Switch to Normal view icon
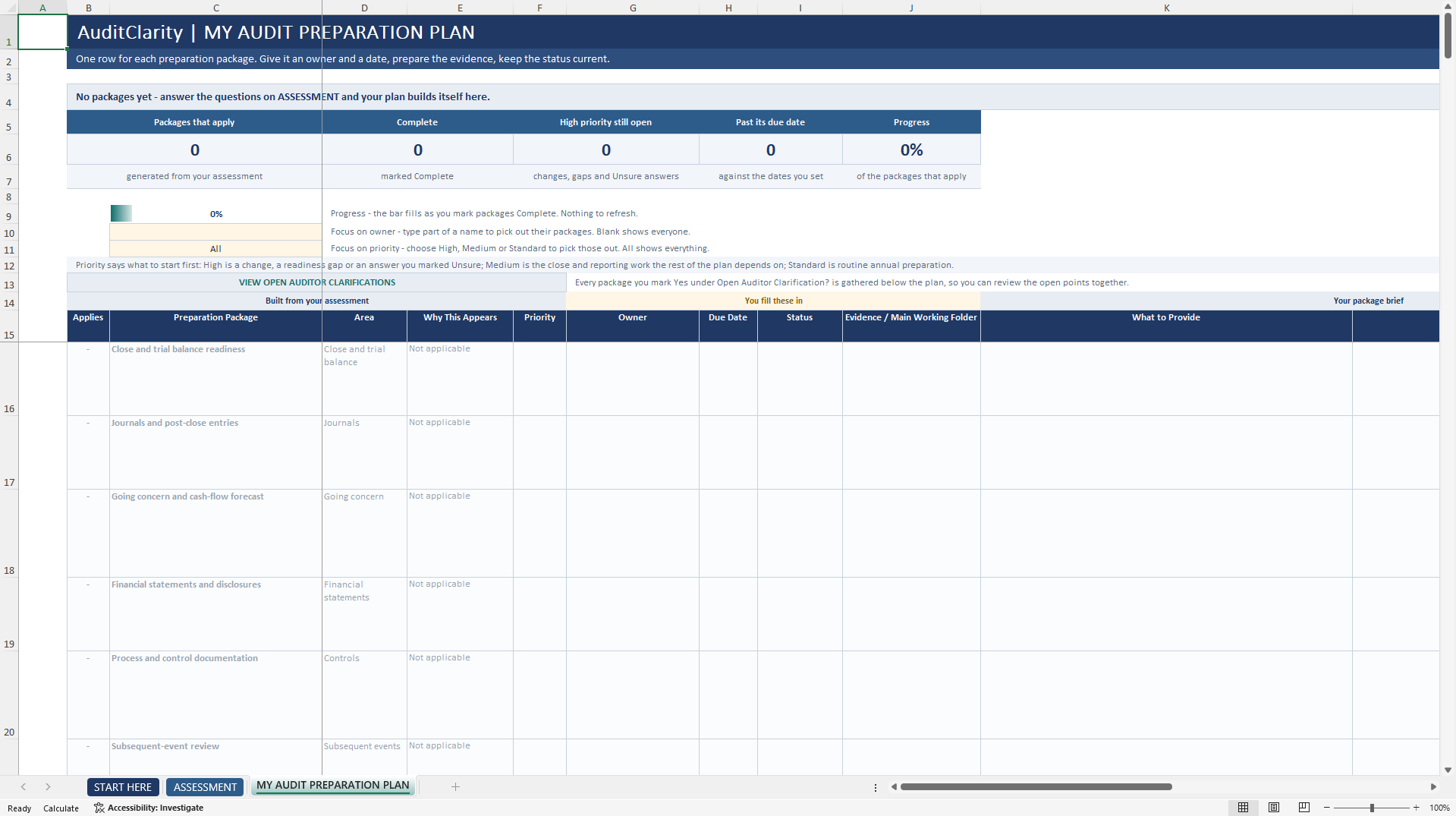Viewport: 1456px width, 816px height. 1243,808
